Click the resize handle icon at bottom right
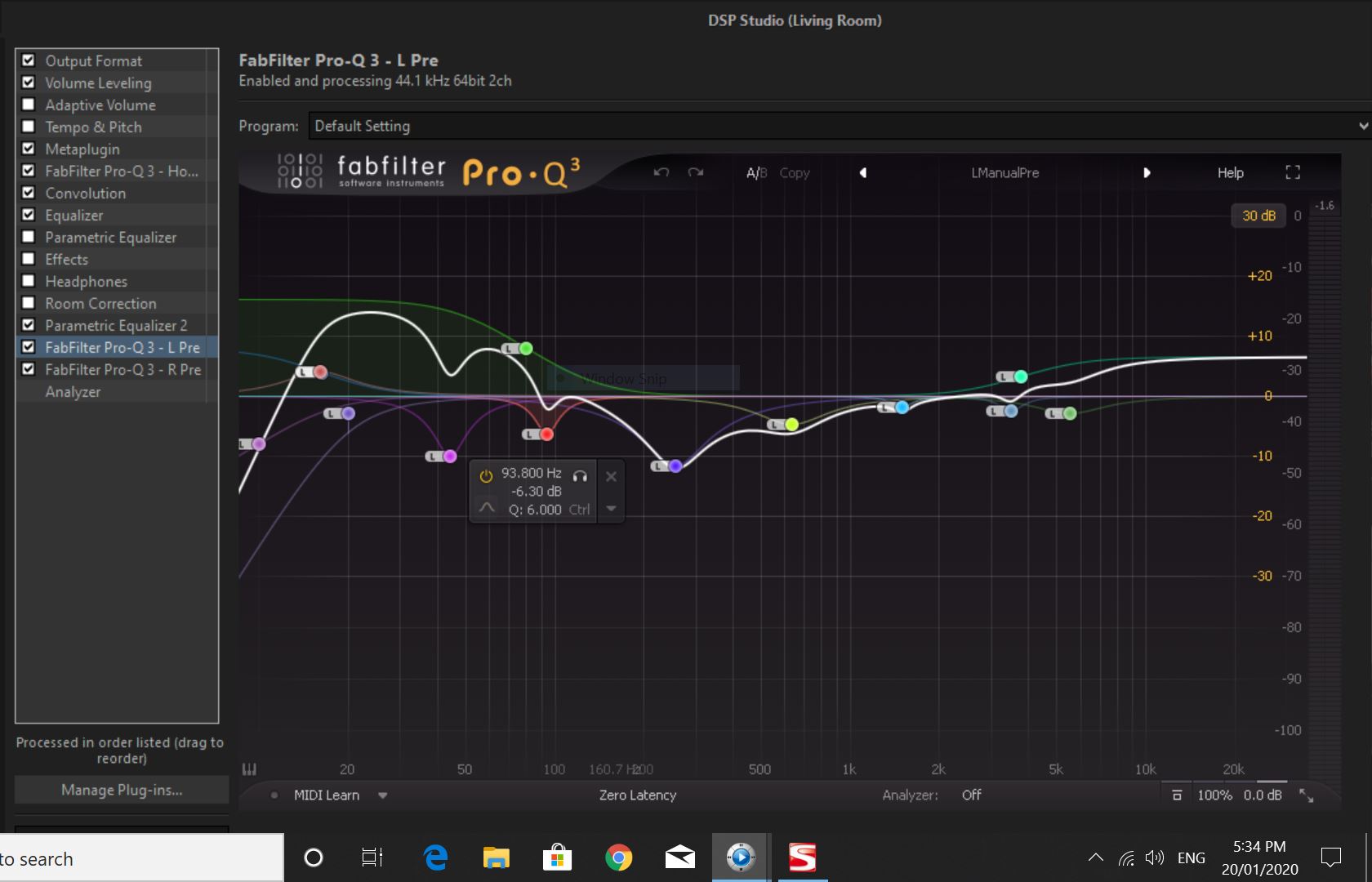The width and height of the screenshot is (1372, 882). pos(1307,795)
